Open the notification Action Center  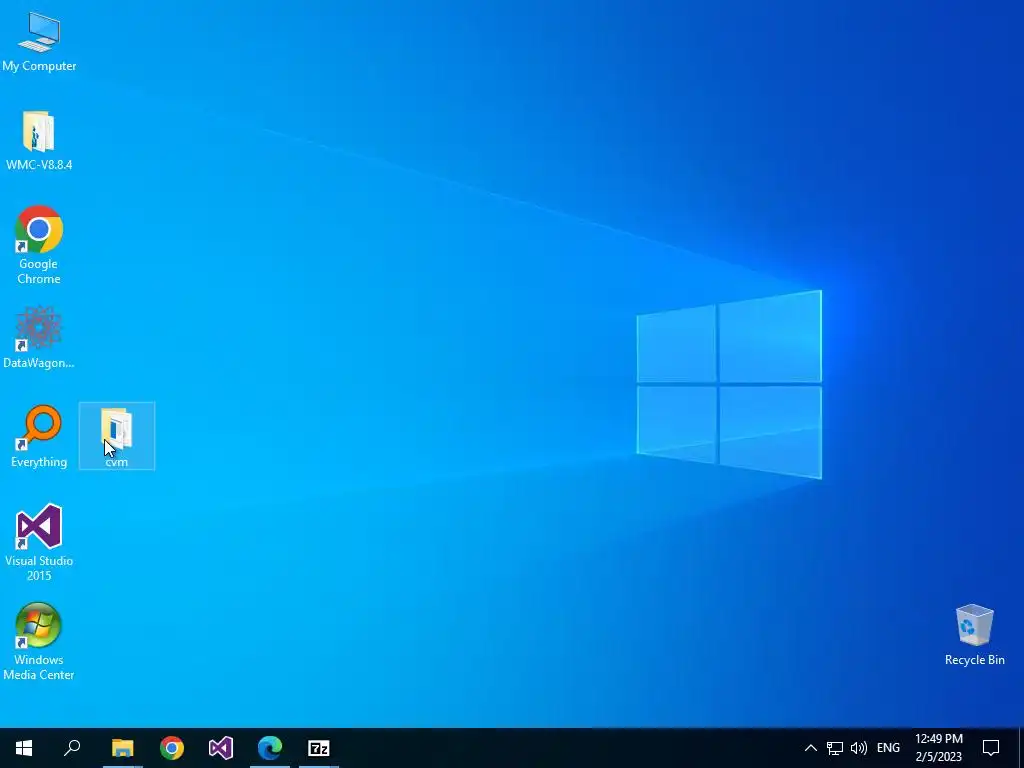(x=991, y=748)
